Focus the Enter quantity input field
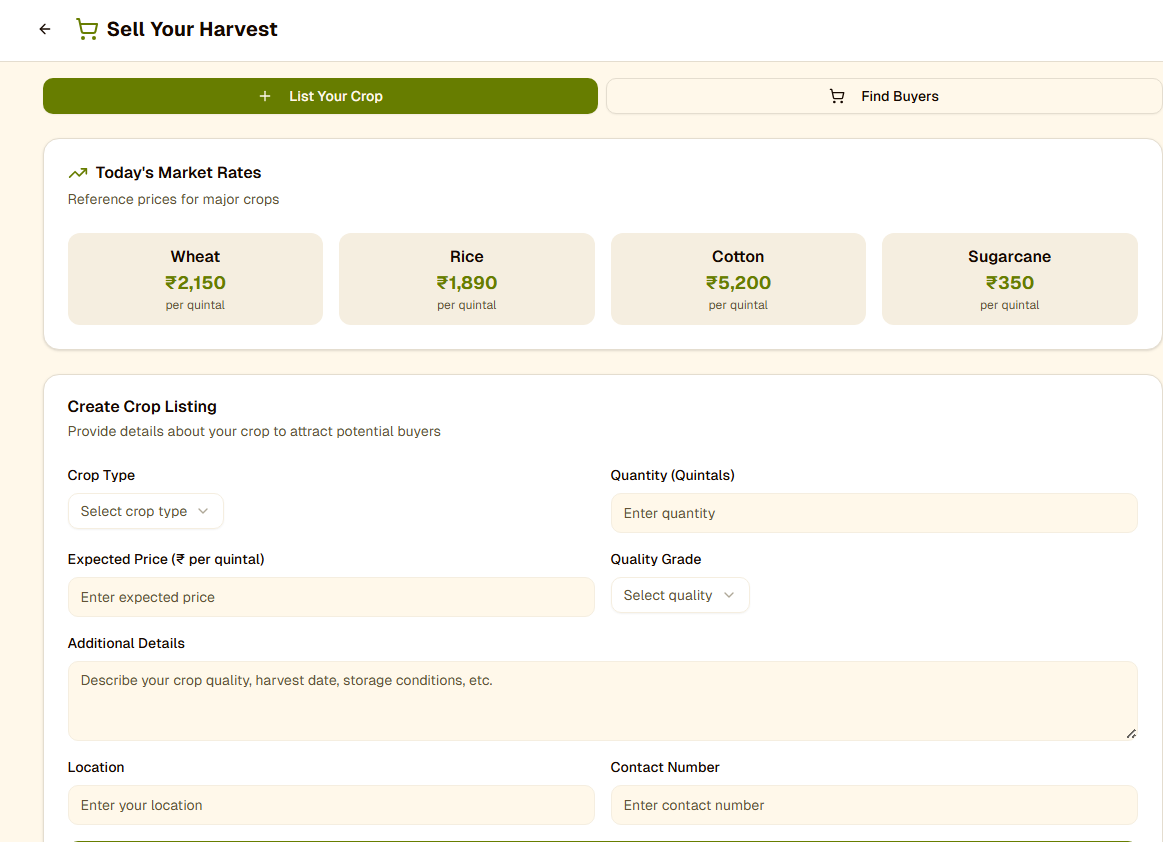Viewport: 1163px width, 842px height. [x=873, y=513]
